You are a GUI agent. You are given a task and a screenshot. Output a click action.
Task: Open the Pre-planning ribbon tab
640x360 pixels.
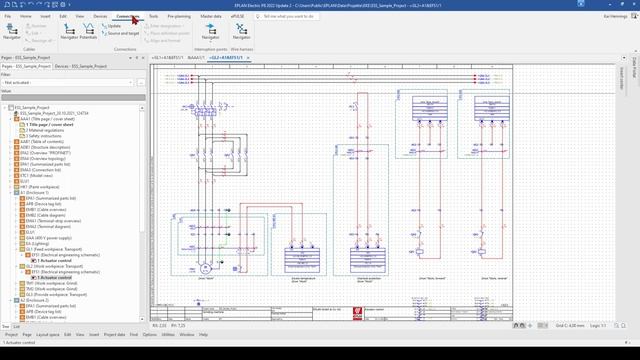[x=179, y=16]
